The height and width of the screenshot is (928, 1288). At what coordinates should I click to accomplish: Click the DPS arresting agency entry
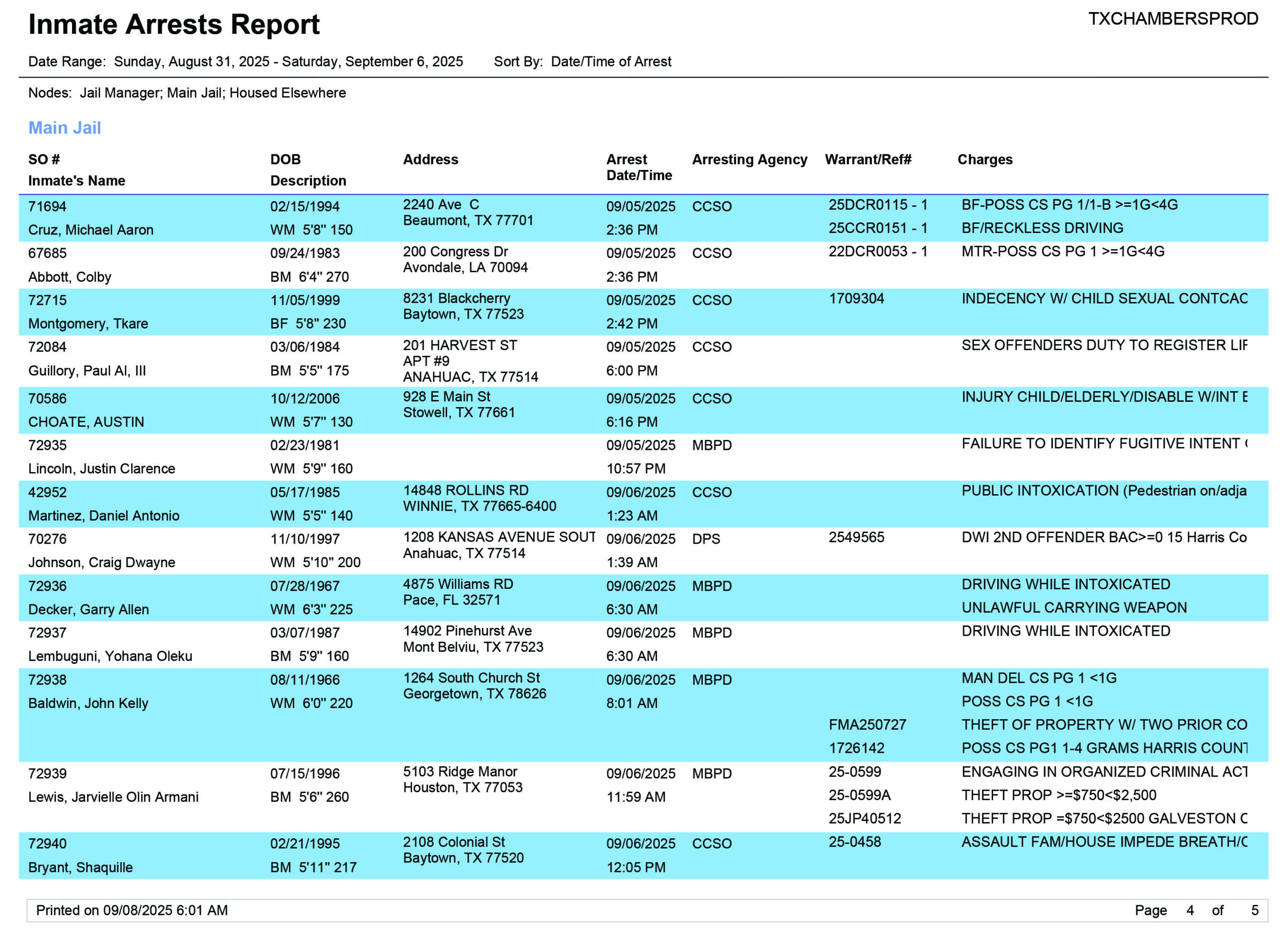tap(706, 538)
